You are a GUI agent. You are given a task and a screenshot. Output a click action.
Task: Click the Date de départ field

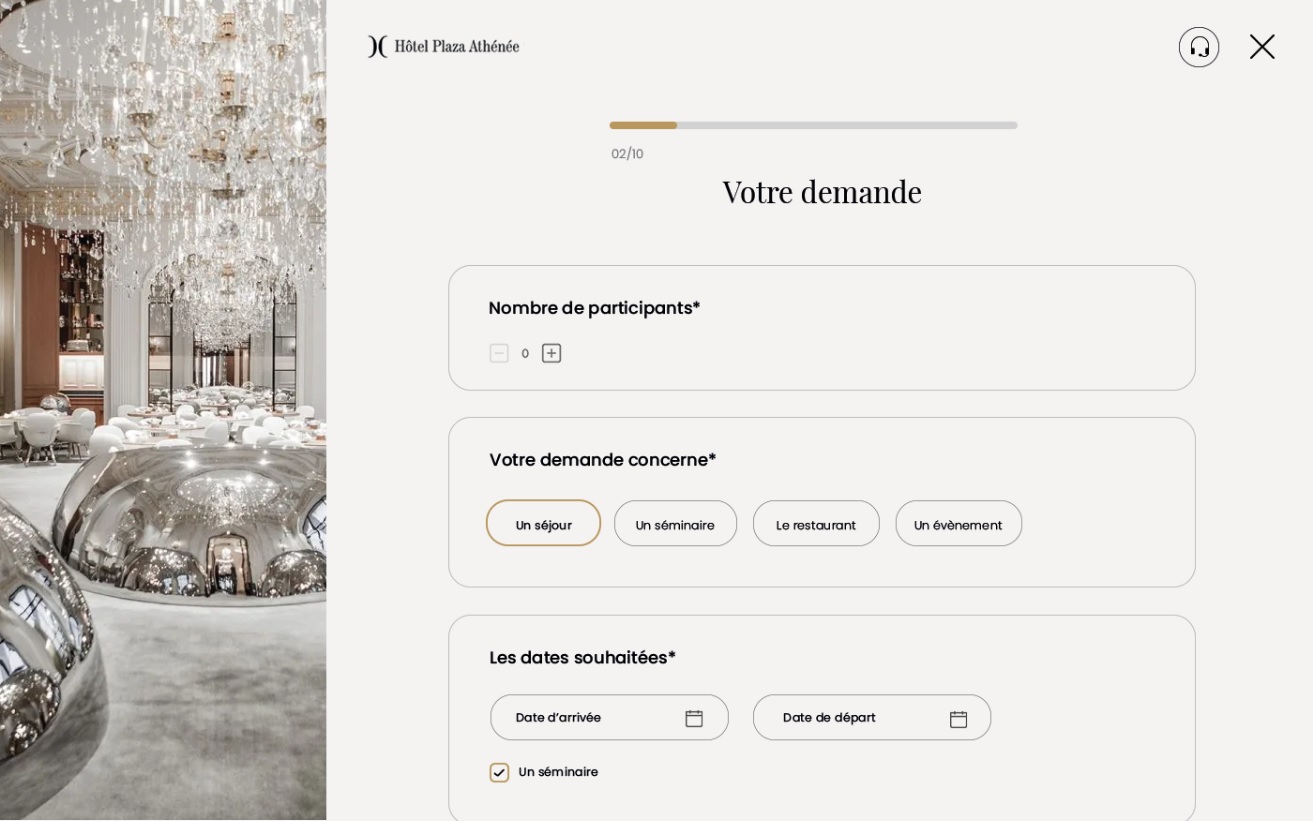coord(872,717)
